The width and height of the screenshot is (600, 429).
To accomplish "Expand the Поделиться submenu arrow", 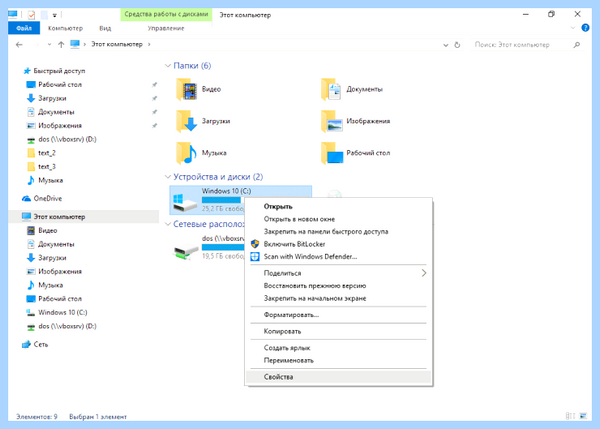I will click(x=424, y=273).
